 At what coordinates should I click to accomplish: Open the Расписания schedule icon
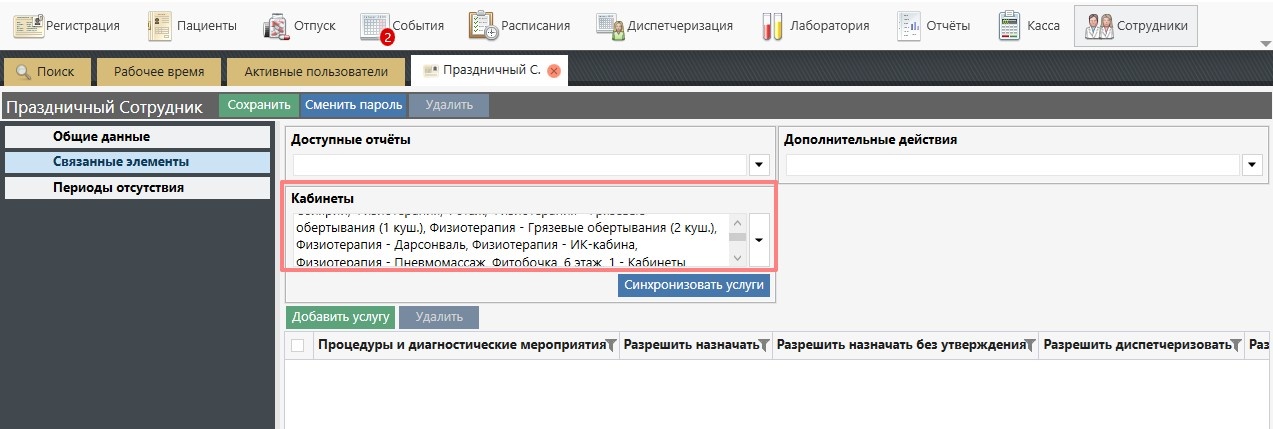tap(483, 25)
